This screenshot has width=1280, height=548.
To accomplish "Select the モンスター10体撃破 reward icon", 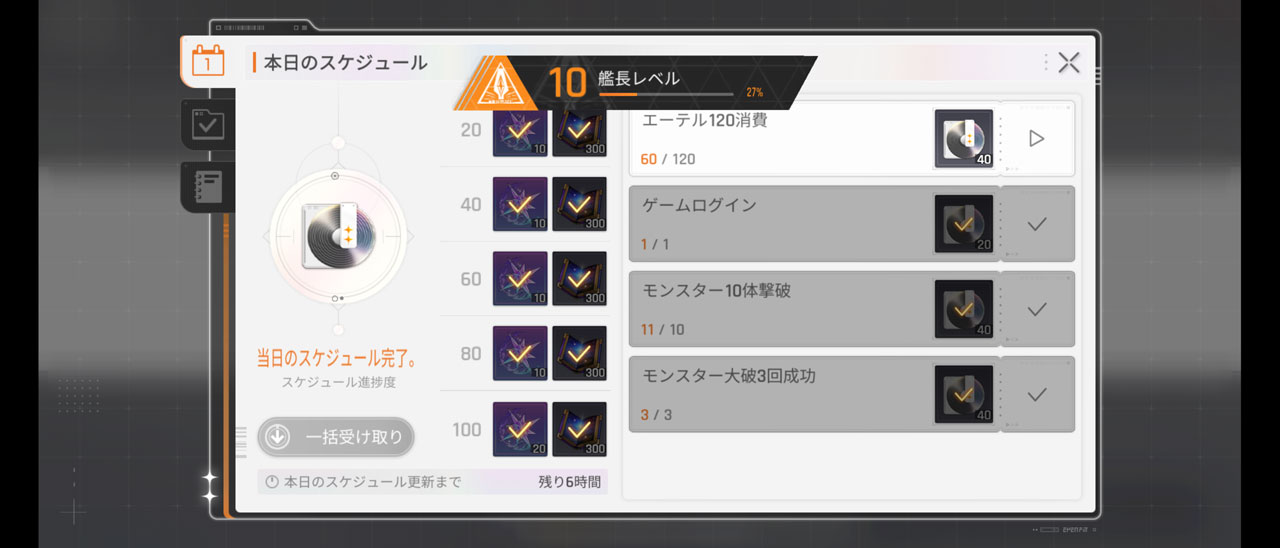I will coord(964,309).
